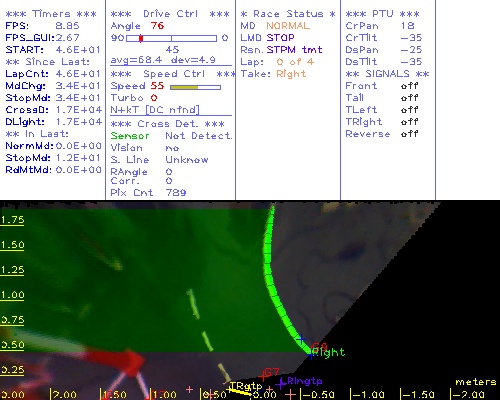500x400 pixels.
Task: Click the NORMAL mode value
Action: pyautogui.click(x=288, y=26)
